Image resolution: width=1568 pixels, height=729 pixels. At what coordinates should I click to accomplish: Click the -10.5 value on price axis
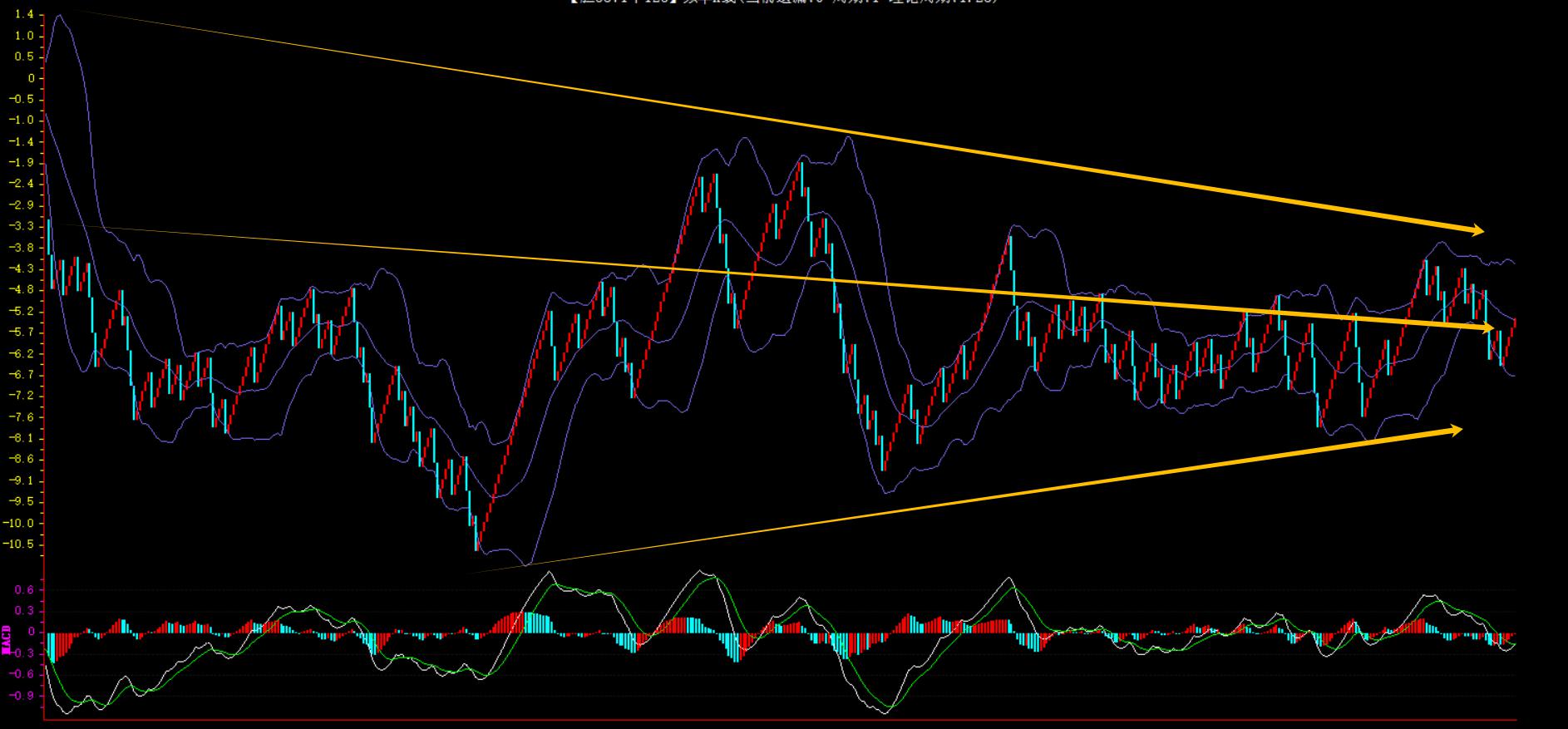[x=22, y=544]
